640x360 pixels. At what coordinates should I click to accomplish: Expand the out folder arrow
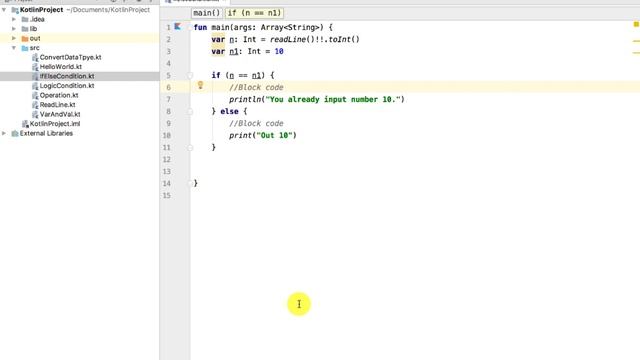click(x=14, y=38)
